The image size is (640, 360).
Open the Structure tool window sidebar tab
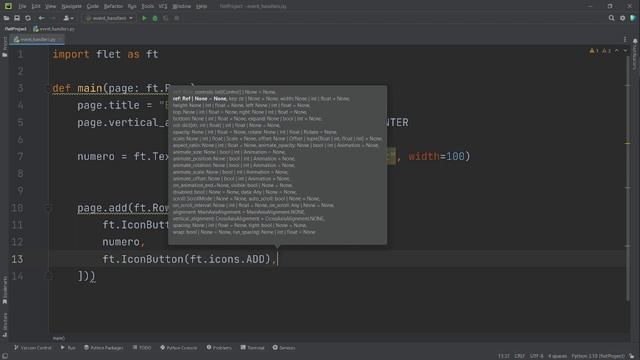click(4, 324)
